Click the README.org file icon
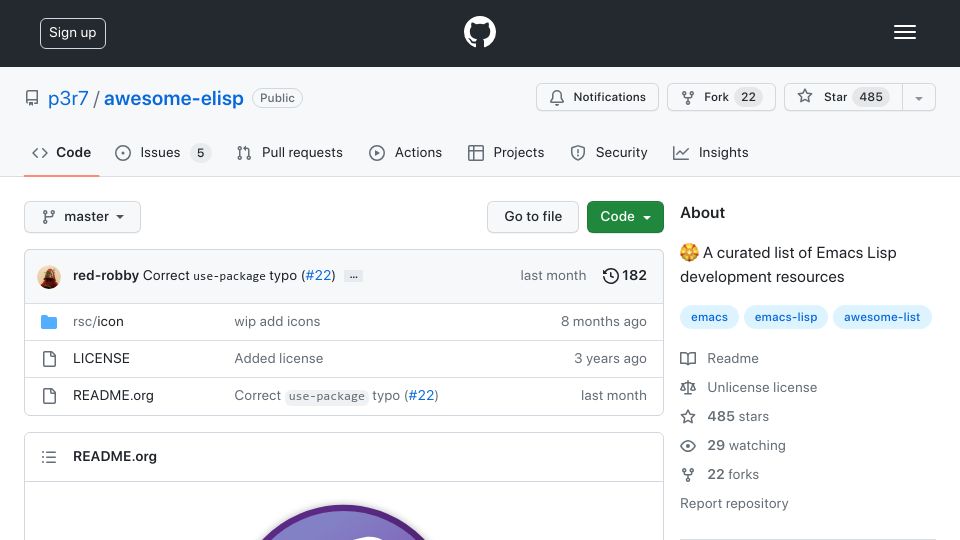Image resolution: width=960 pixels, height=540 pixels. pyautogui.click(x=50, y=396)
